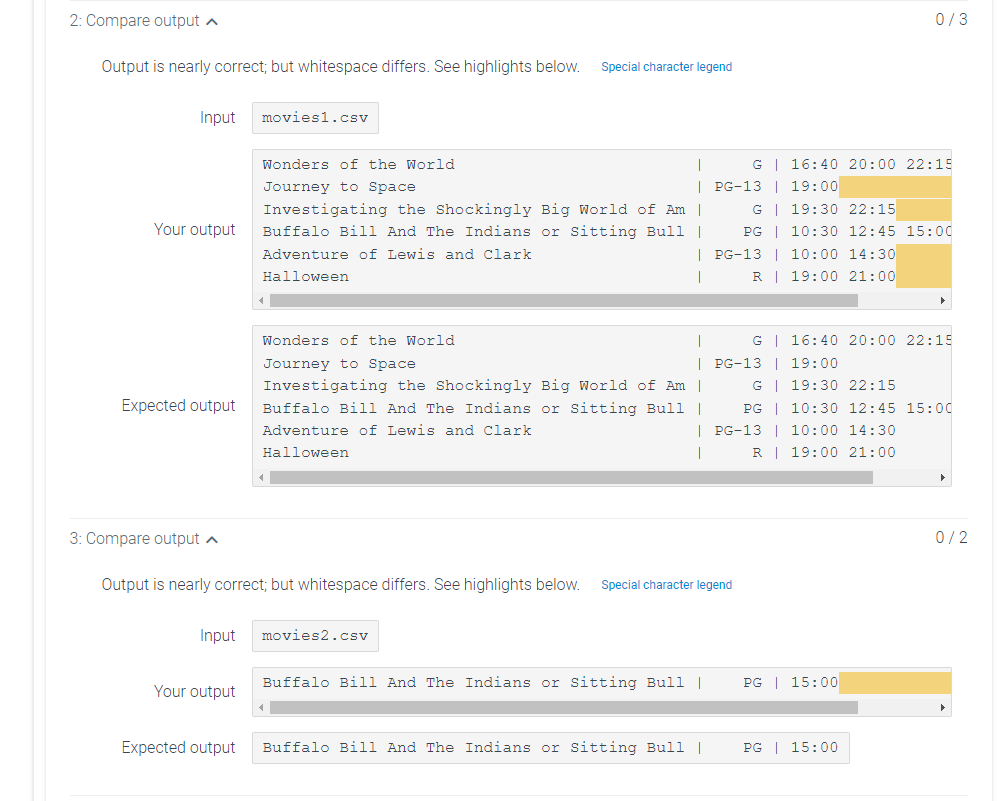This screenshot has width=1003, height=801.
Task: Click the movies1.csv input filename
Action: click(x=315, y=117)
